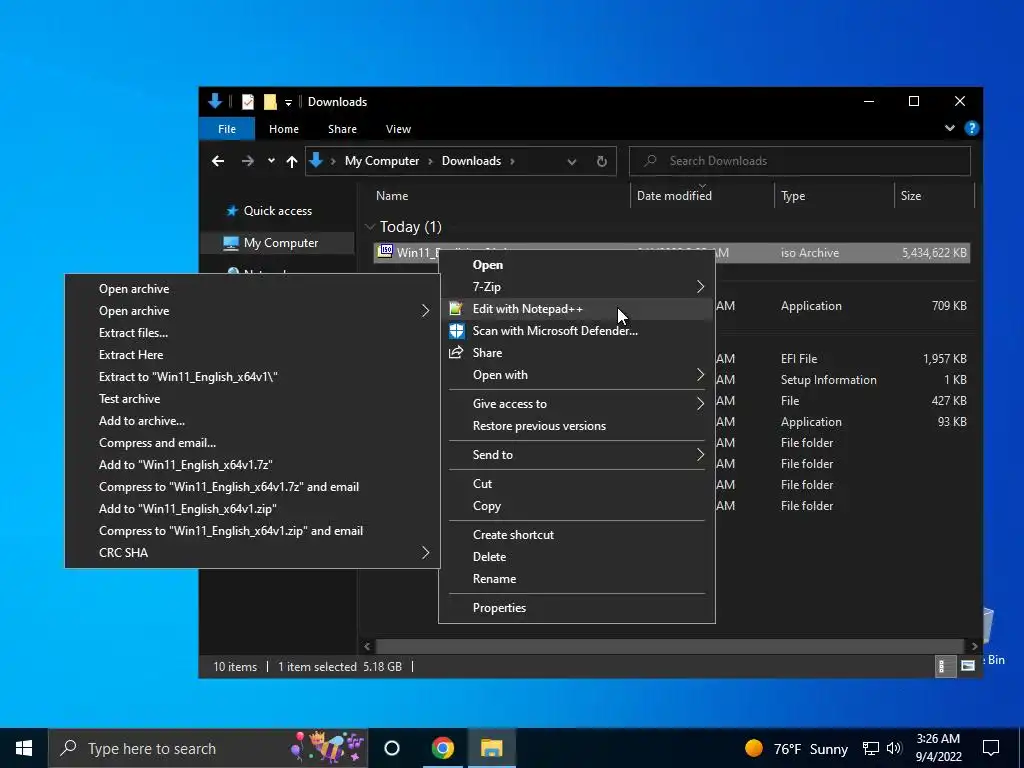
Task: Collapse the Today (1) group chevron
Action: tap(370, 227)
